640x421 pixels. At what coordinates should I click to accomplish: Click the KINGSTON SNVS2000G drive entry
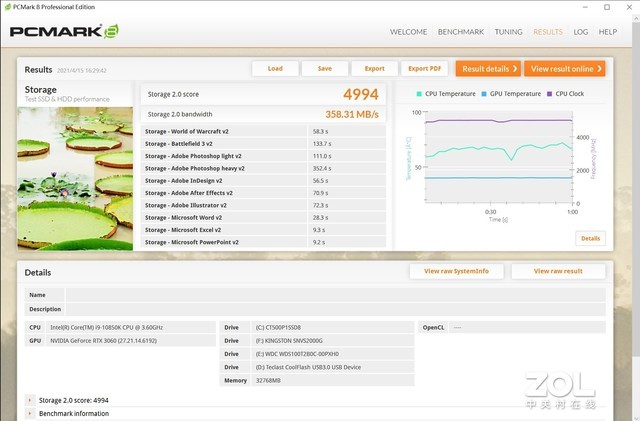click(289, 341)
